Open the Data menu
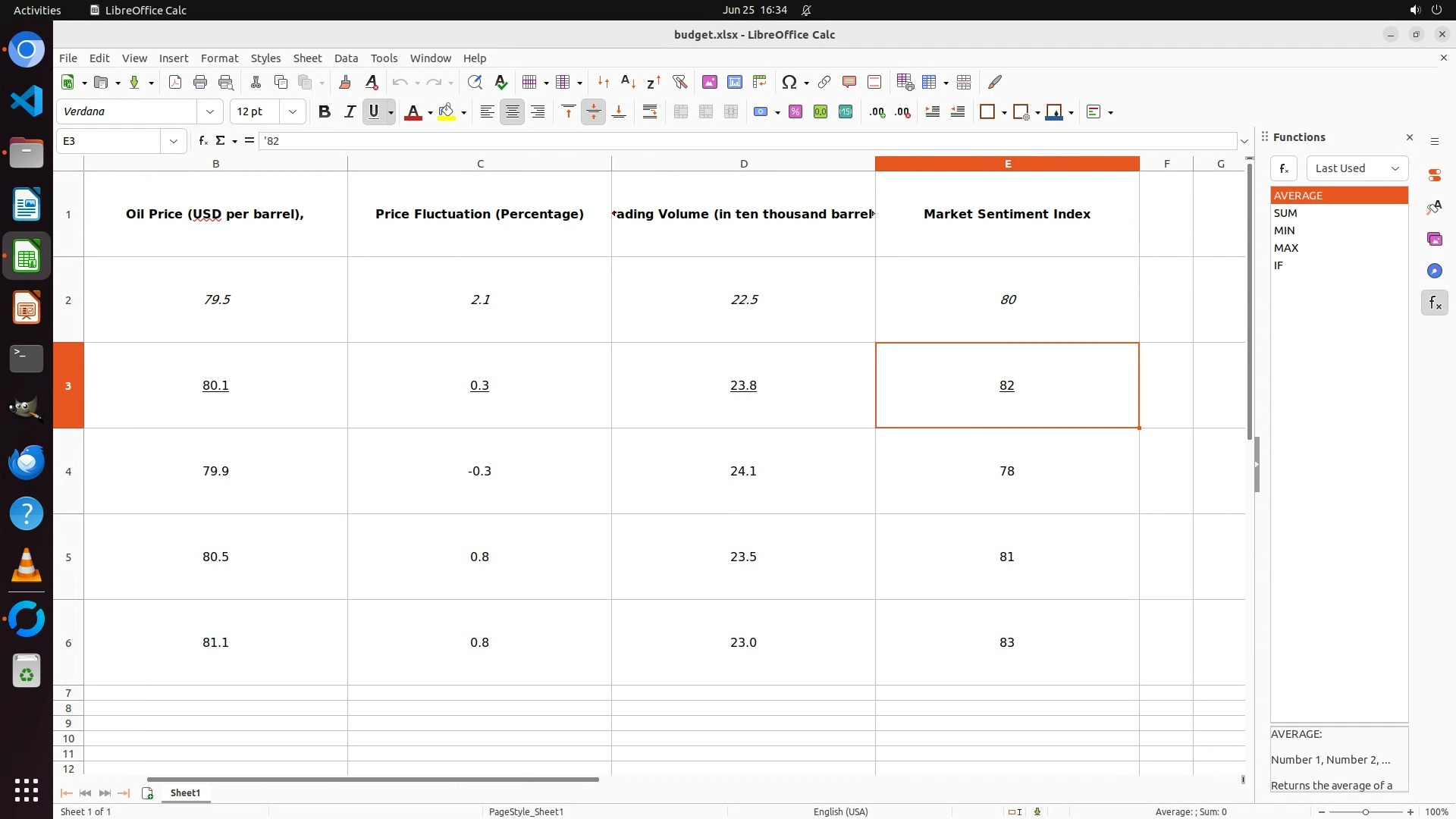This screenshot has width=1456, height=819. point(346,58)
